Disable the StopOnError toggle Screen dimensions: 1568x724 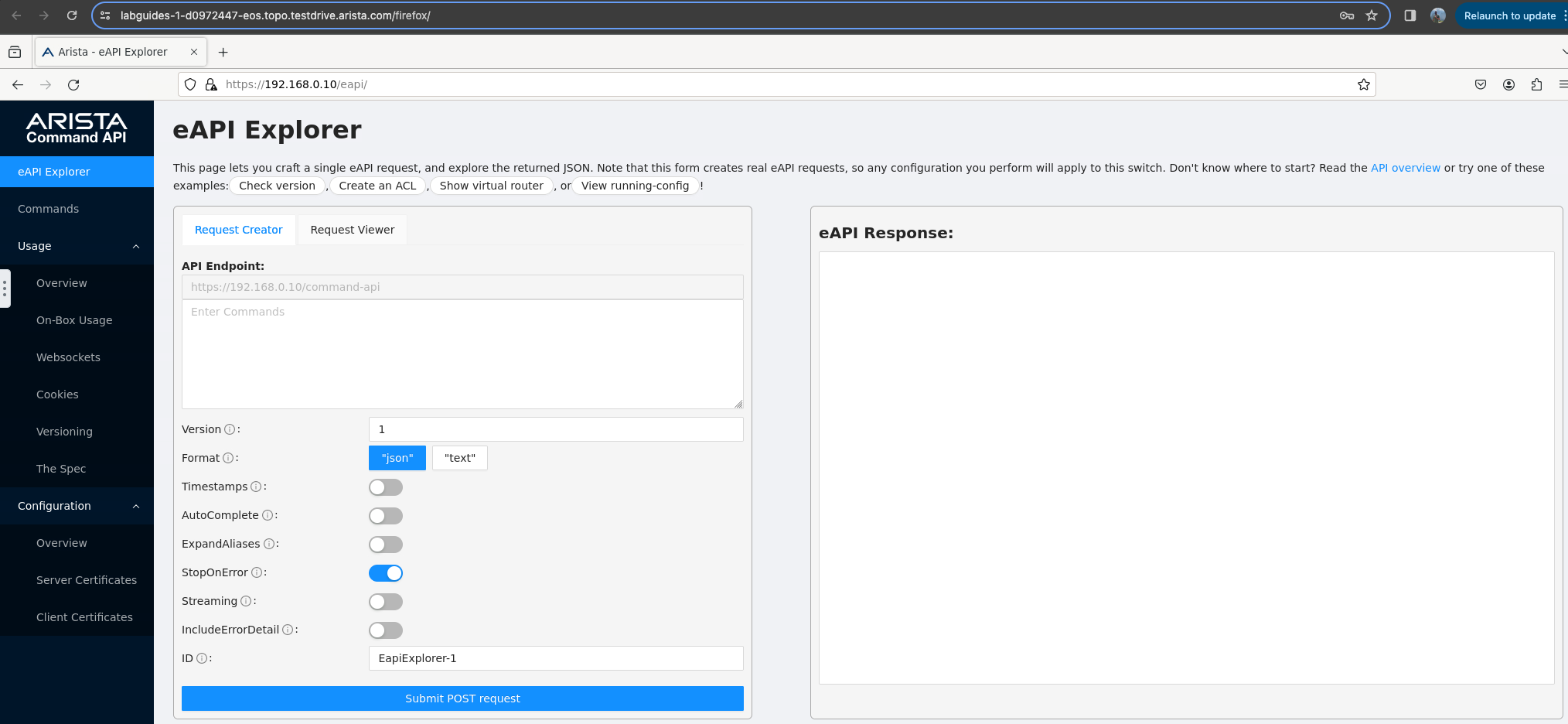(385, 573)
